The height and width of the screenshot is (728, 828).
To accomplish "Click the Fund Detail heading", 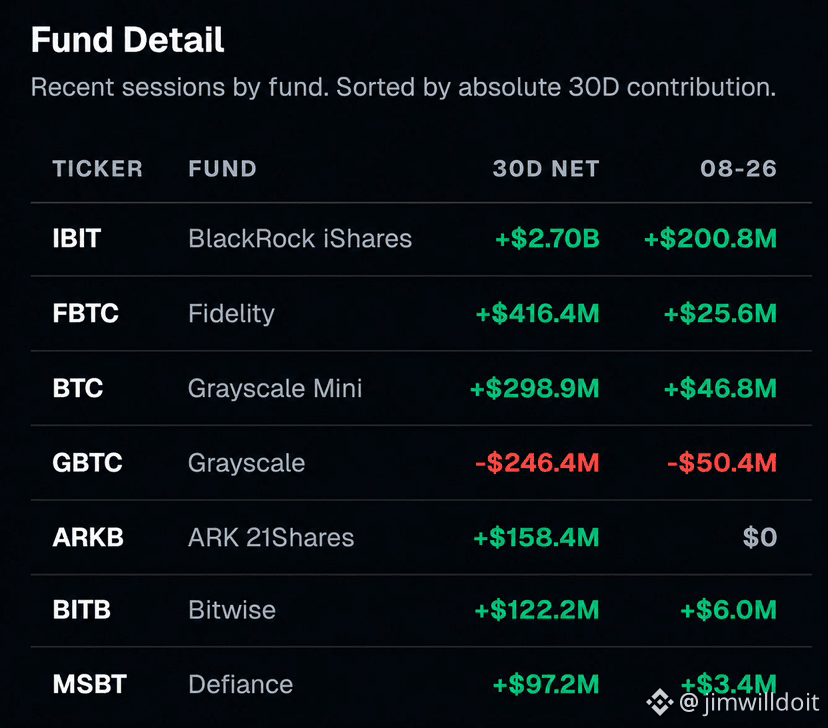I will (x=127, y=40).
